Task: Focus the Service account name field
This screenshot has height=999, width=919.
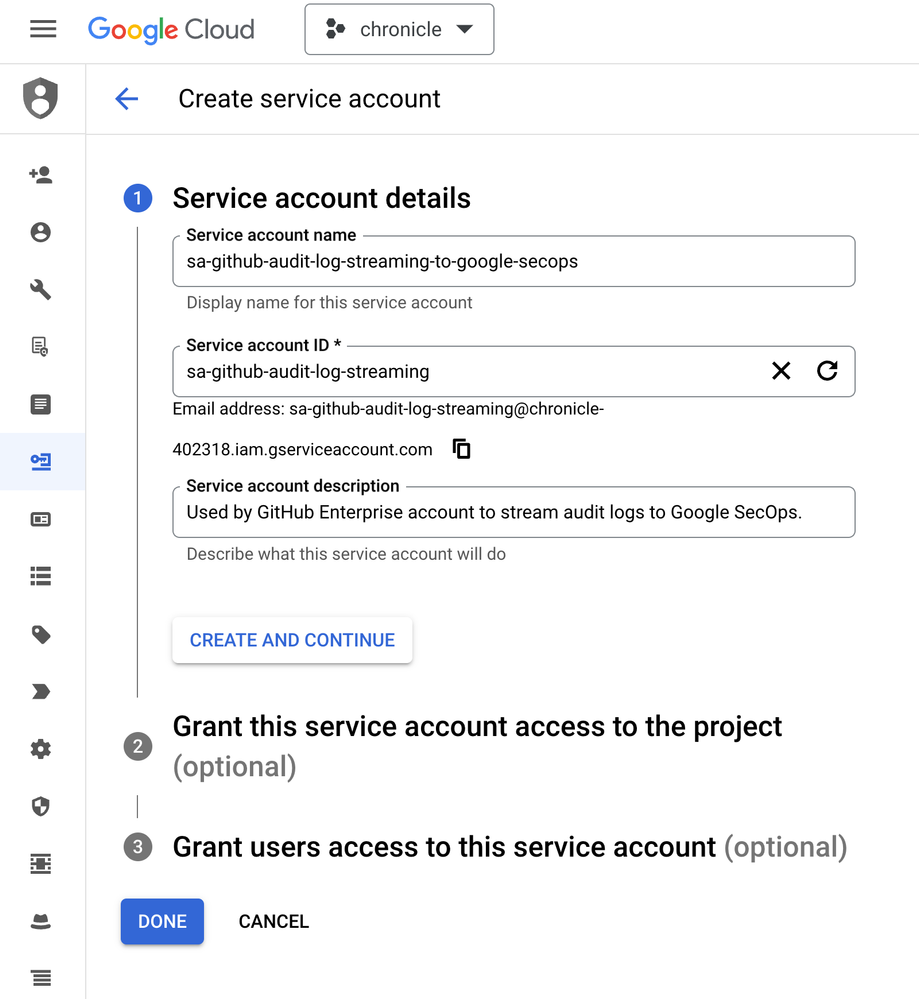Action: coord(514,261)
